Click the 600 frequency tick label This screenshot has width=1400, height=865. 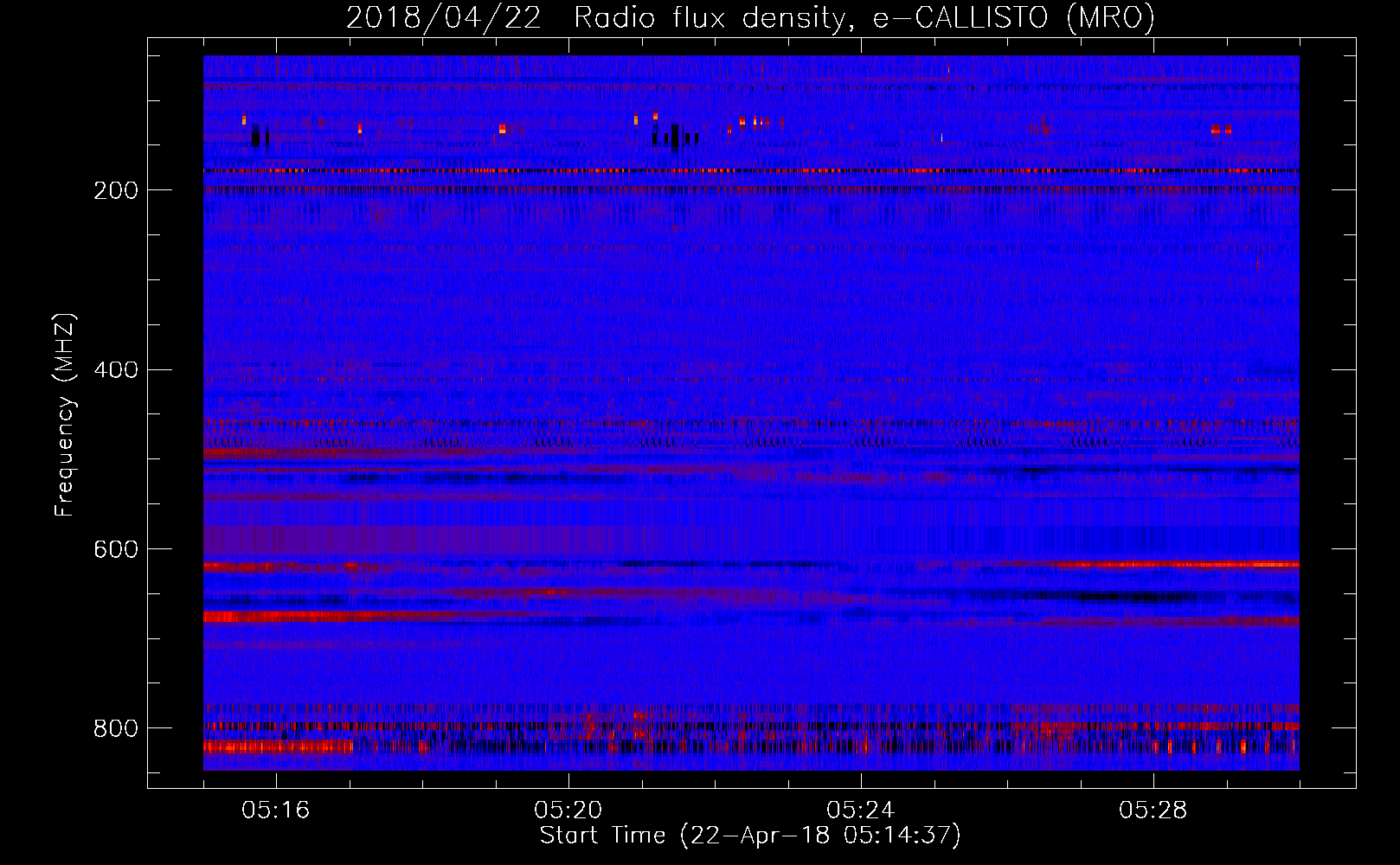pyautogui.click(x=116, y=550)
